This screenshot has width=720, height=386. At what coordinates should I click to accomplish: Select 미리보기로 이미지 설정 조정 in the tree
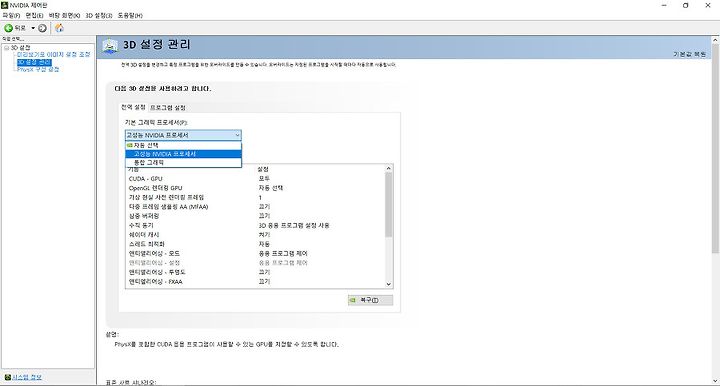tap(54, 55)
